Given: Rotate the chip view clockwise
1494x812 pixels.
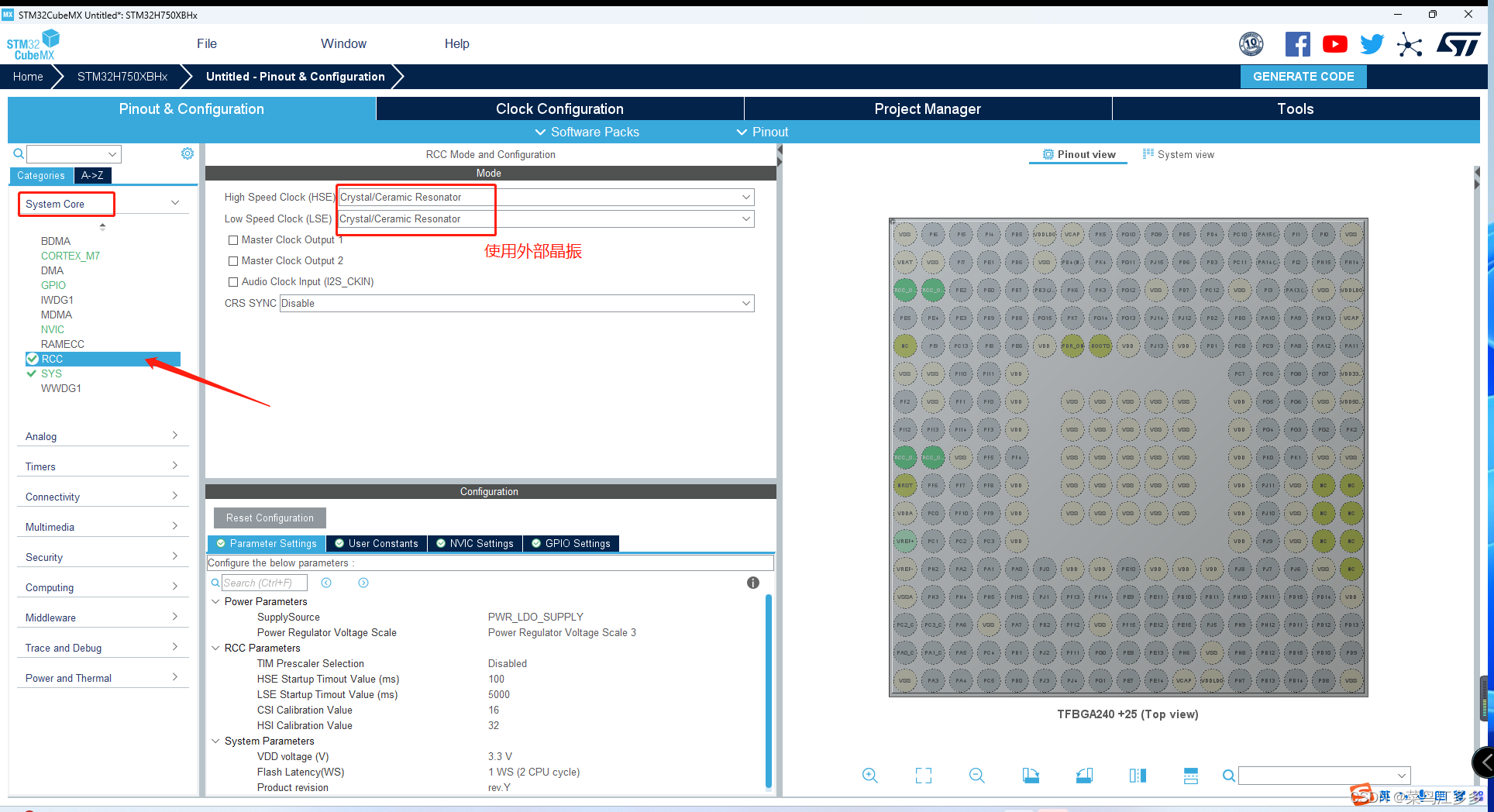Looking at the screenshot, I should click(1031, 776).
